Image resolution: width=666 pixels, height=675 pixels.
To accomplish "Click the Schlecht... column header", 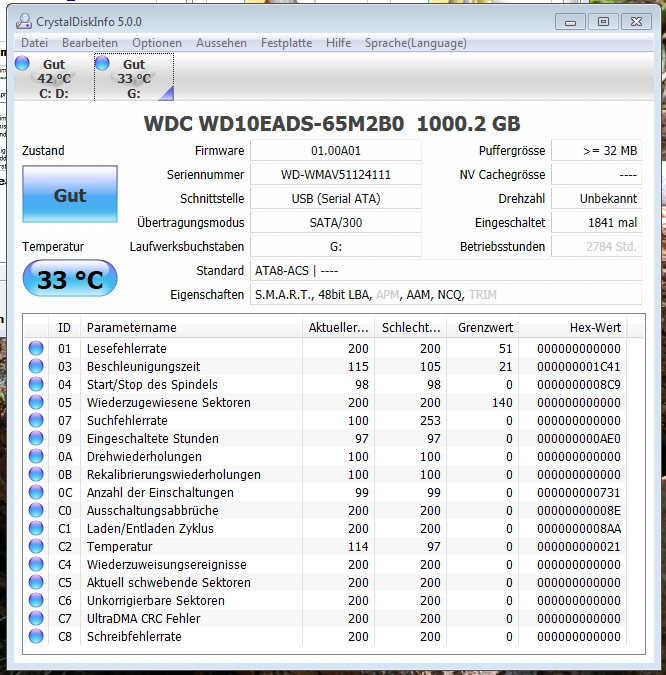I will click(x=411, y=328).
